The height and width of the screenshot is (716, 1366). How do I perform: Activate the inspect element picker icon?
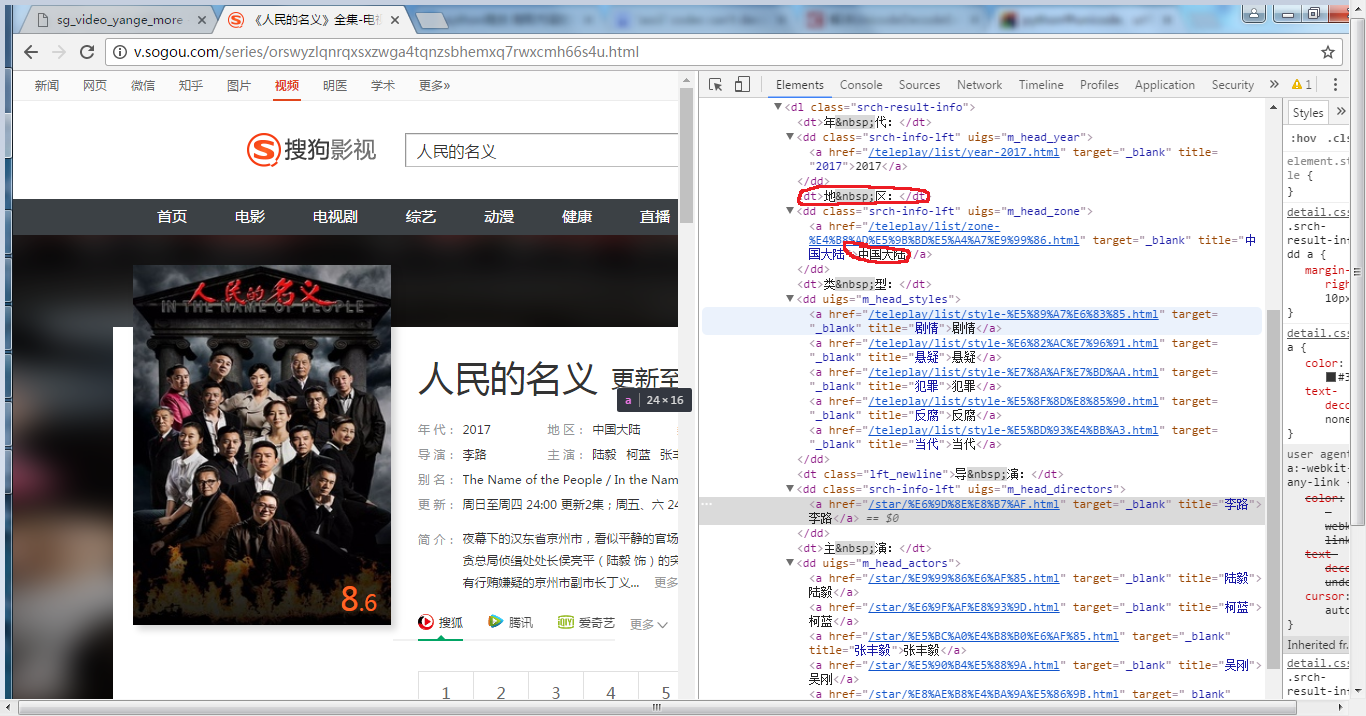click(x=716, y=85)
